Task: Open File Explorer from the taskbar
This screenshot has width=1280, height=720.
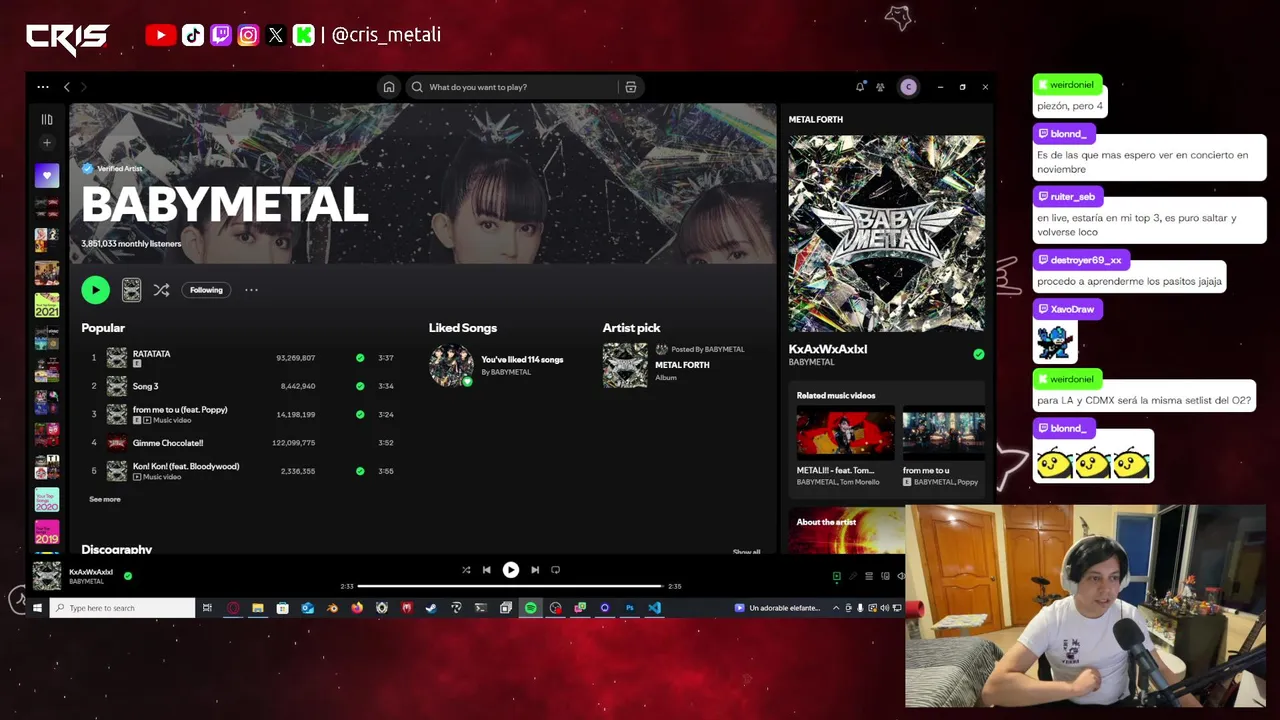Action: point(258,608)
